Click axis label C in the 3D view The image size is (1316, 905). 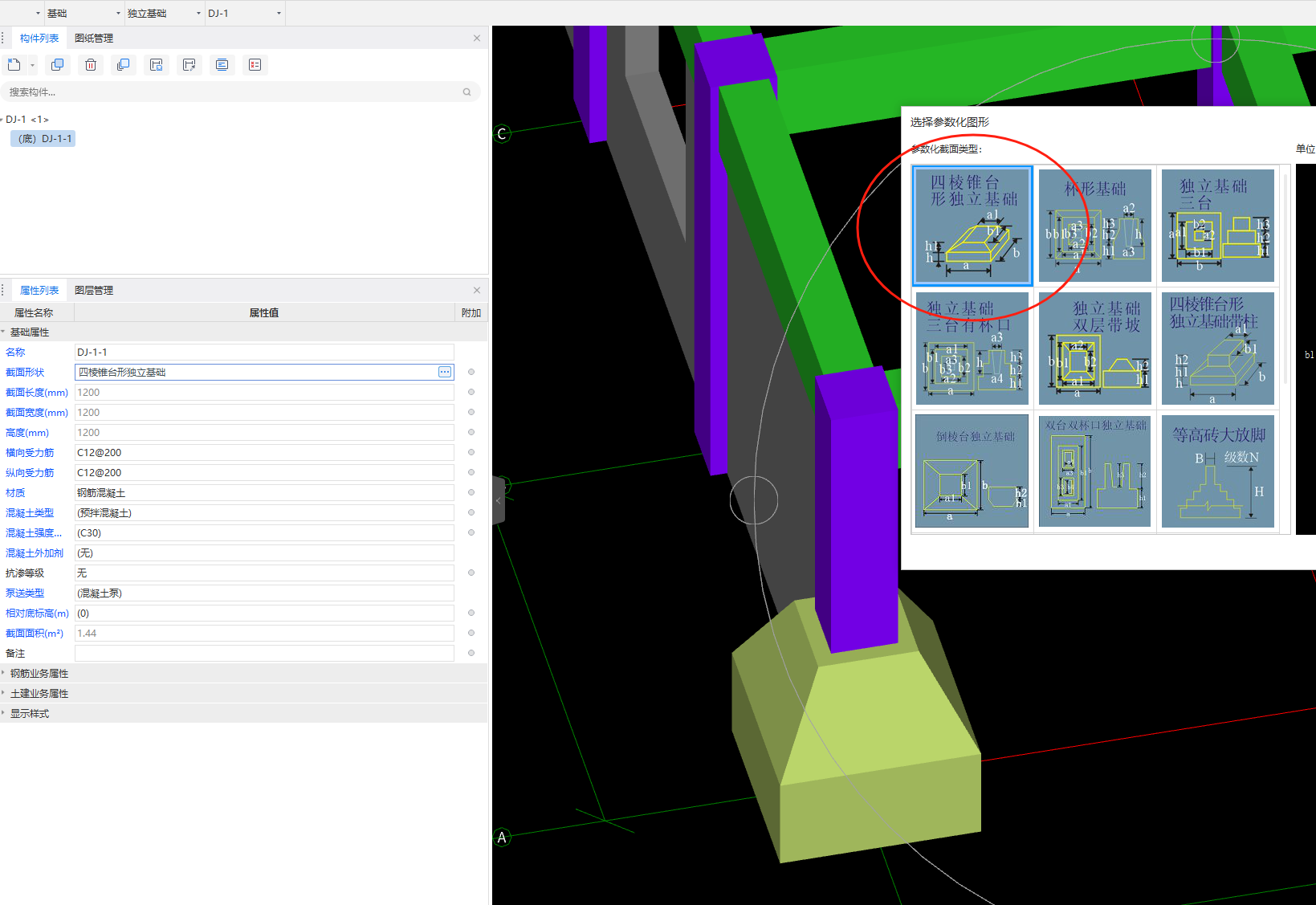[x=502, y=133]
